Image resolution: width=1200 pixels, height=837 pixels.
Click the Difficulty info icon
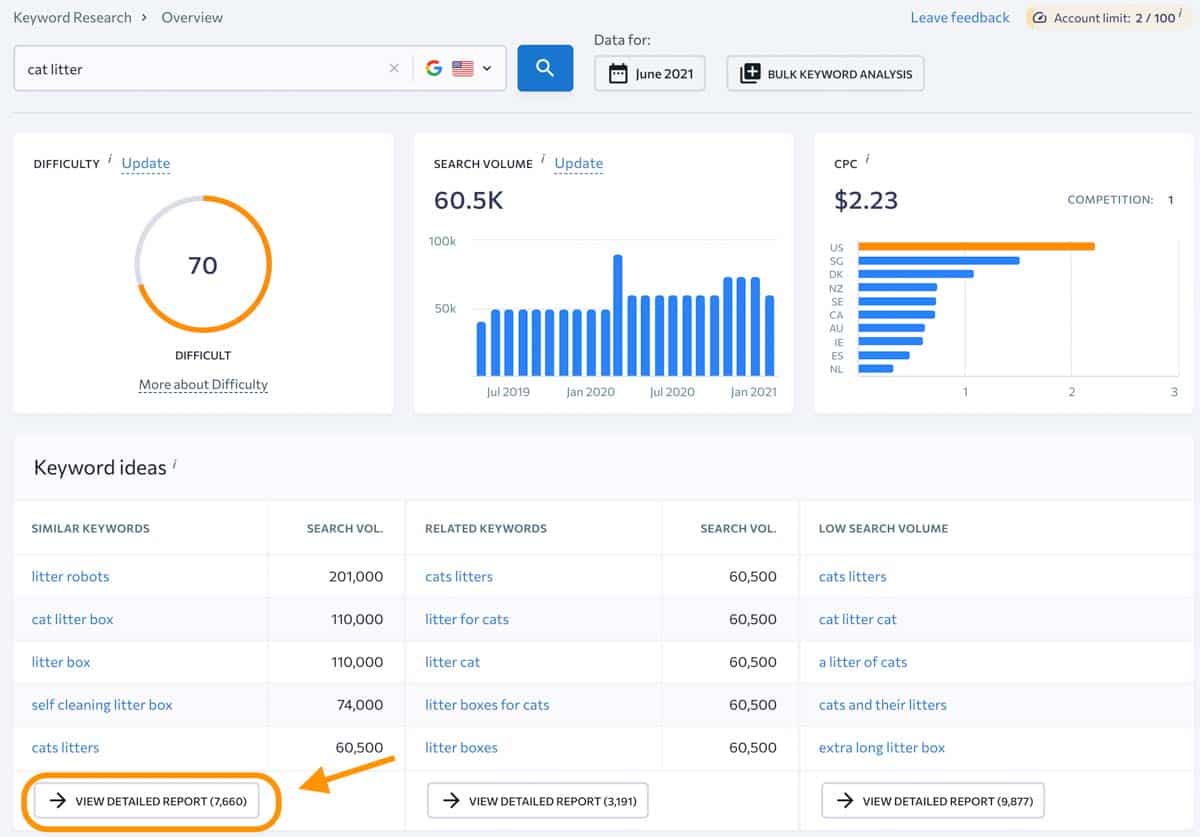click(110, 159)
